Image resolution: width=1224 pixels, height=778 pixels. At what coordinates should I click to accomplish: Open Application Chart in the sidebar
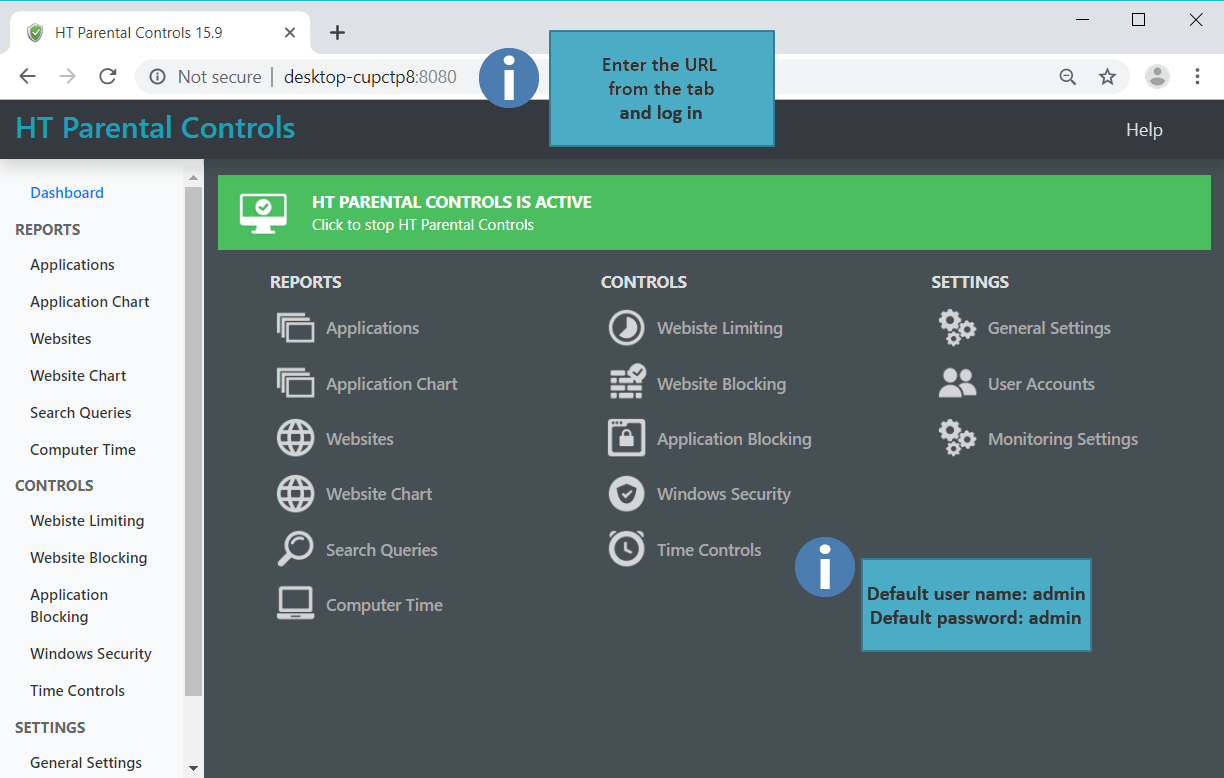[x=90, y=302]
